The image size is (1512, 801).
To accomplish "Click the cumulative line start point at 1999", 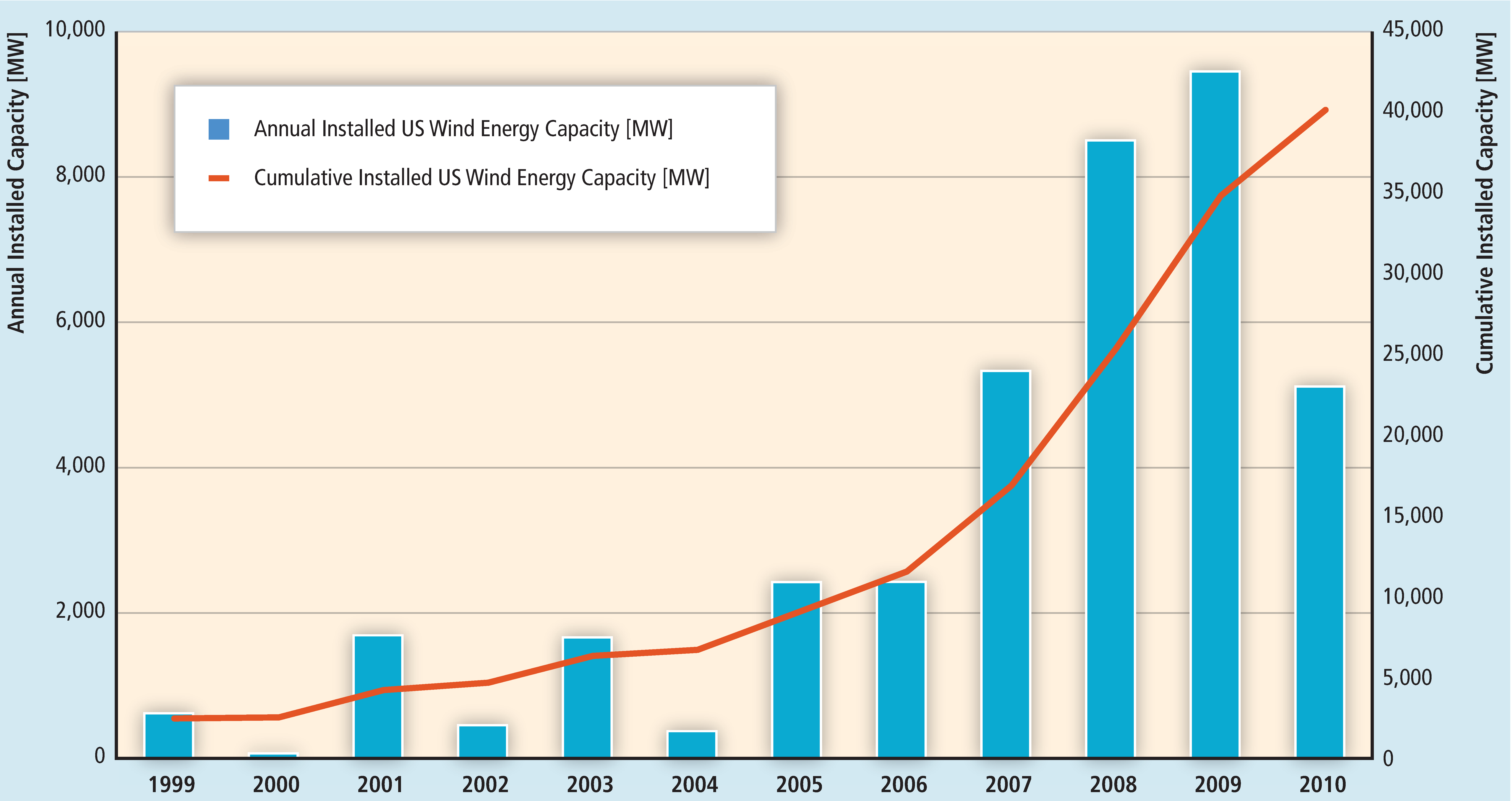I will click(x=174, y=718).
